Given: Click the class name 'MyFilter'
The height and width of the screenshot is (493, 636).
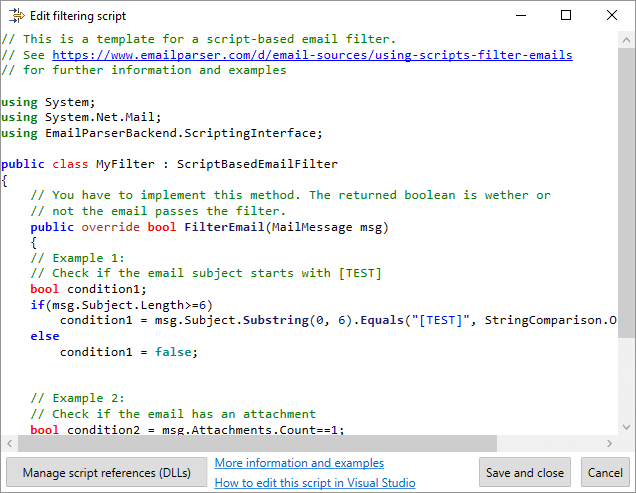Looking at the screenshot, I should coord(125,164).
